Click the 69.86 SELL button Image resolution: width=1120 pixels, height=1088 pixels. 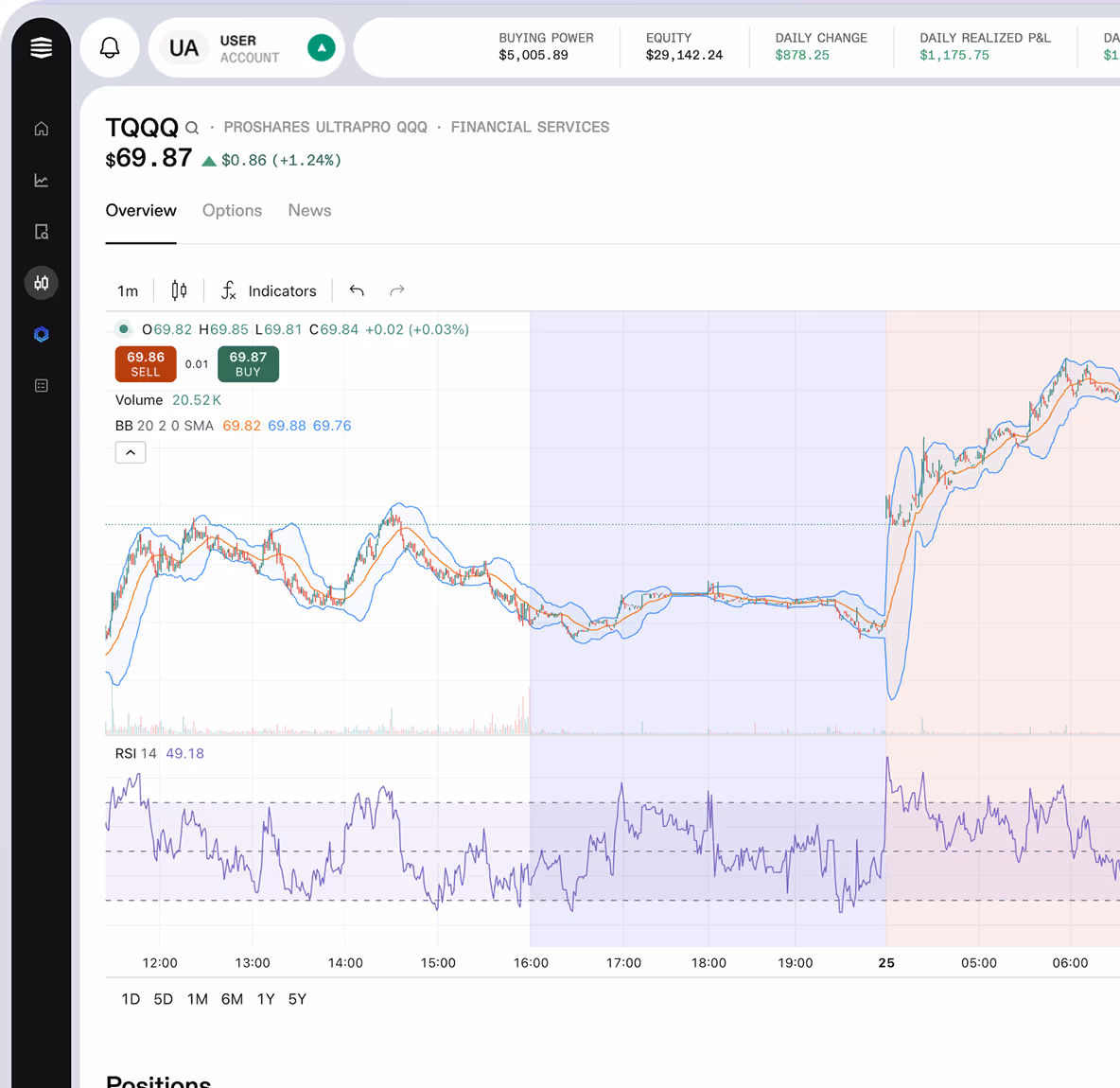[146, 364]
